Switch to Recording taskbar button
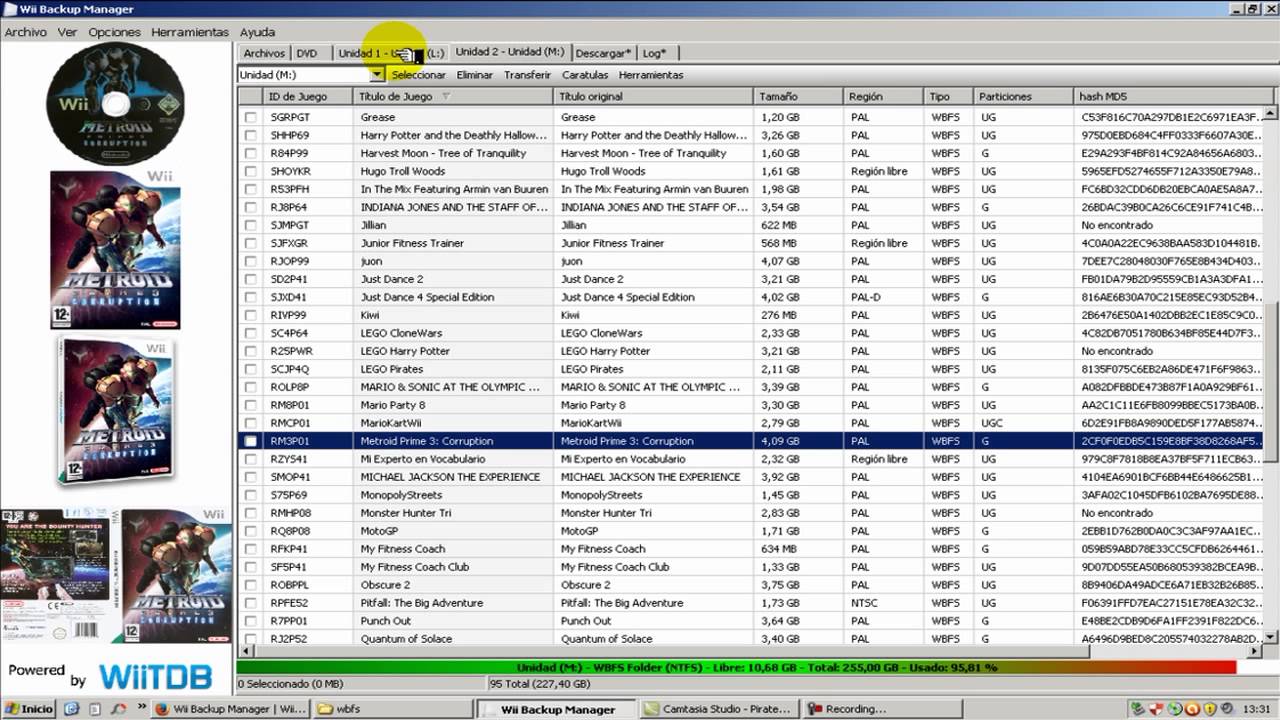The width and height of the screenshot is (1280, 720). point(880,709)
